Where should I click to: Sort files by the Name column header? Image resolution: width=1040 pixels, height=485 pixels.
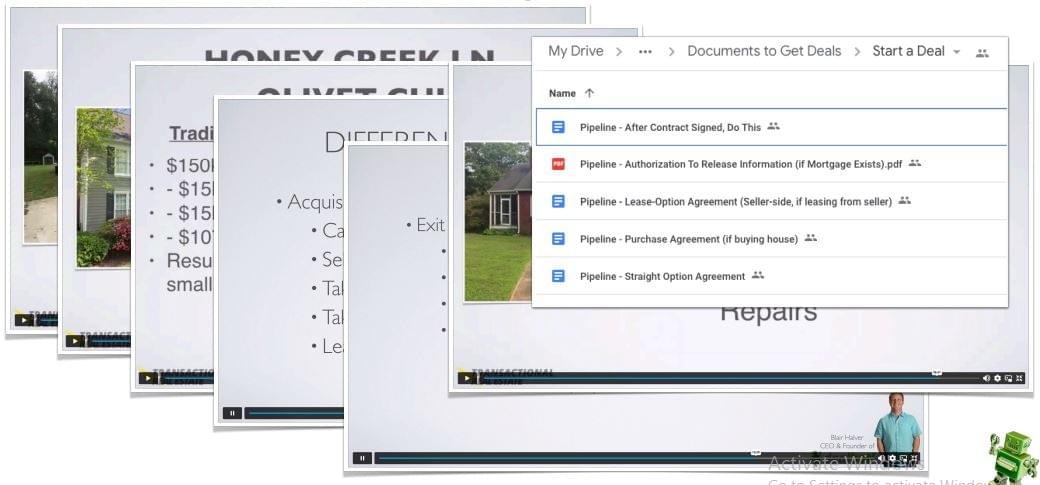pos(562,94)
